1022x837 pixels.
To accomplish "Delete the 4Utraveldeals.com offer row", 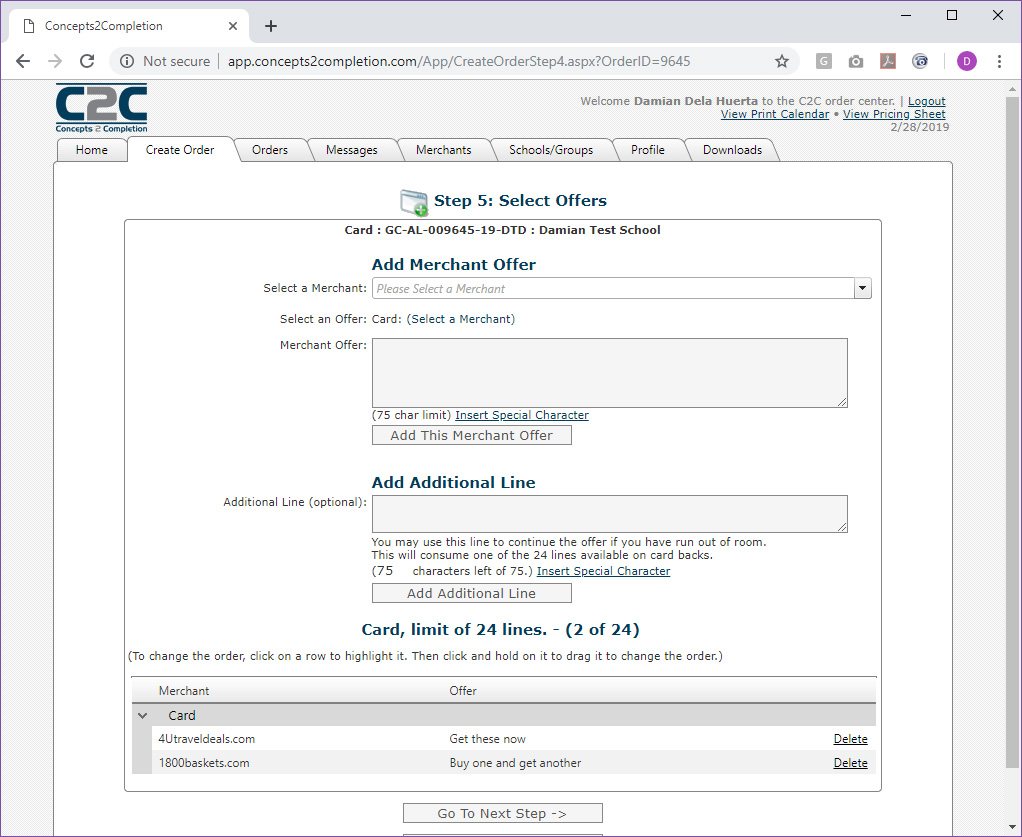I will (x=850, y=739).
